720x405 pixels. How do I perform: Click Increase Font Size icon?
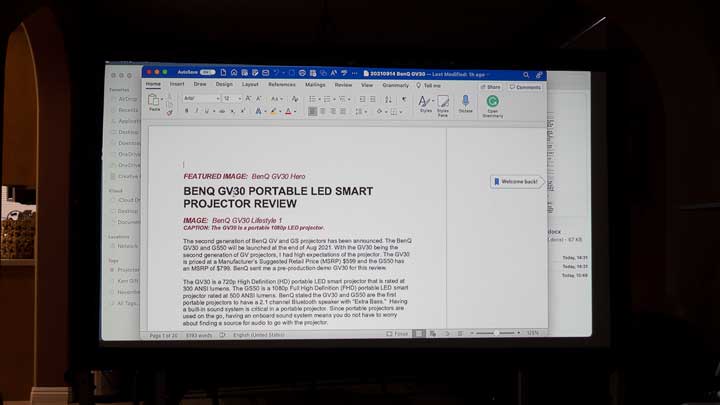point(248,98)
